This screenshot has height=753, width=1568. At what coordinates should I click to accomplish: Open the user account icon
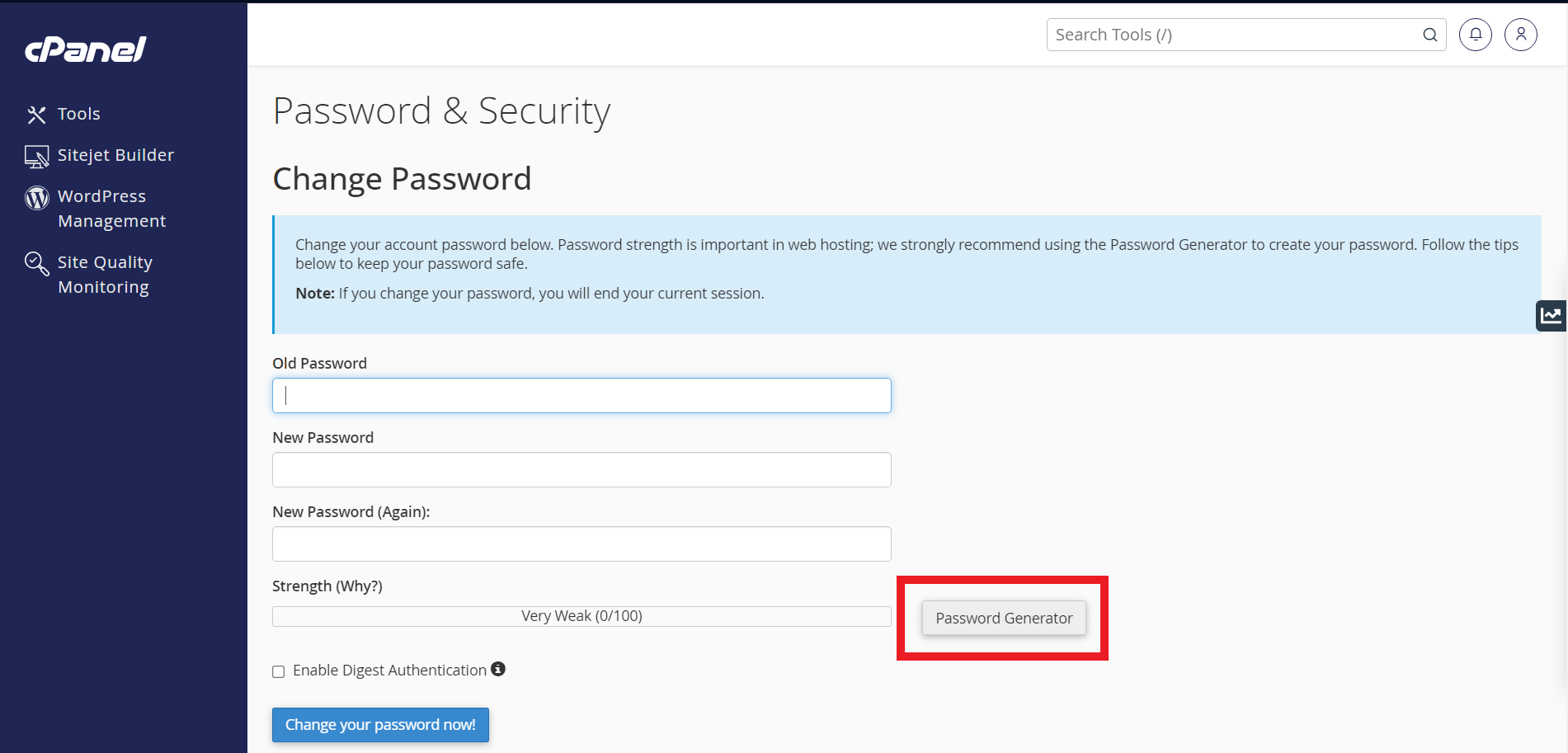[x=1521, y=35]
